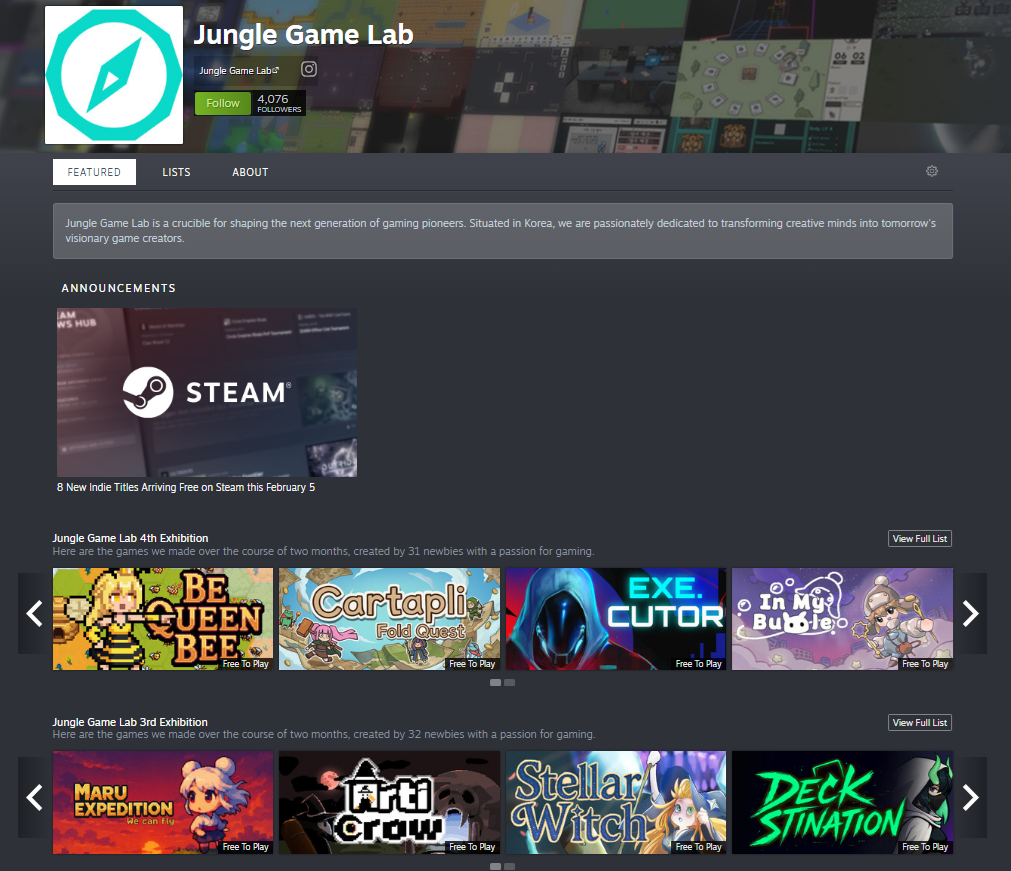Screen dimensions: 1011x871
Task: Select second page dot of 3rd Exhibition carousel
Action: click(x=509, y=866)
